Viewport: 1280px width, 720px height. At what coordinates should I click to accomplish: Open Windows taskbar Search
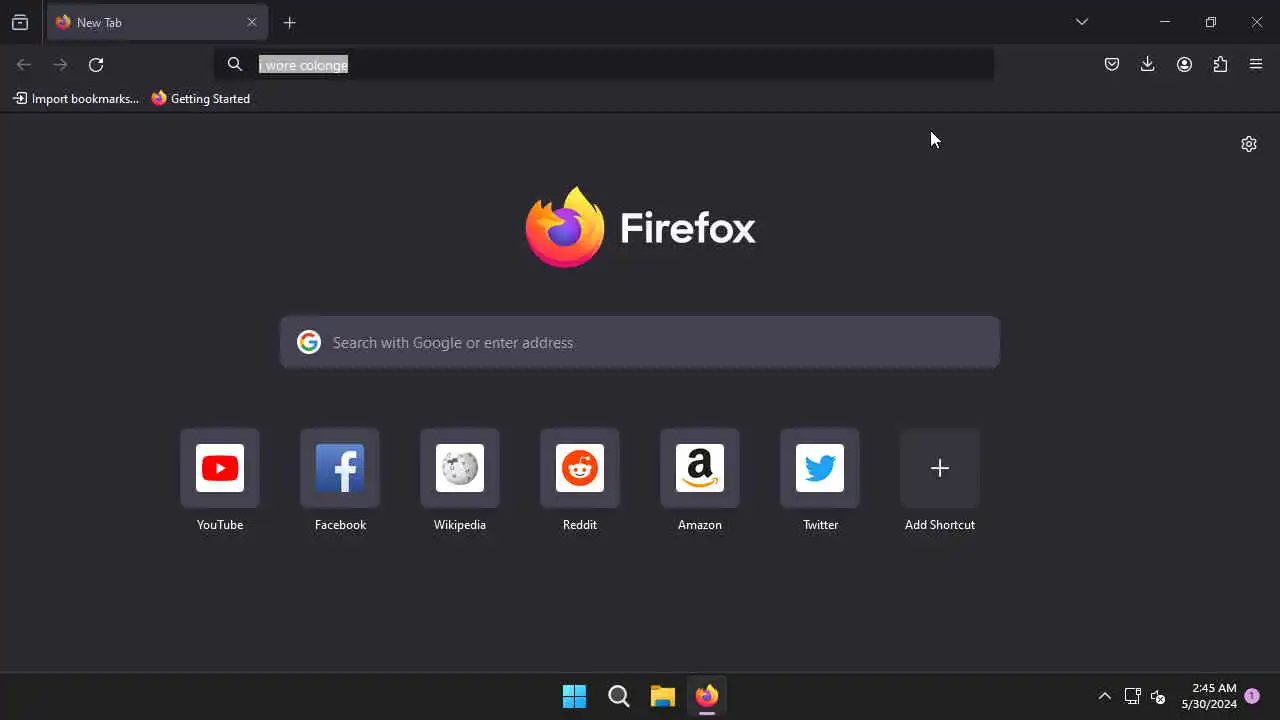click(619, 696)
